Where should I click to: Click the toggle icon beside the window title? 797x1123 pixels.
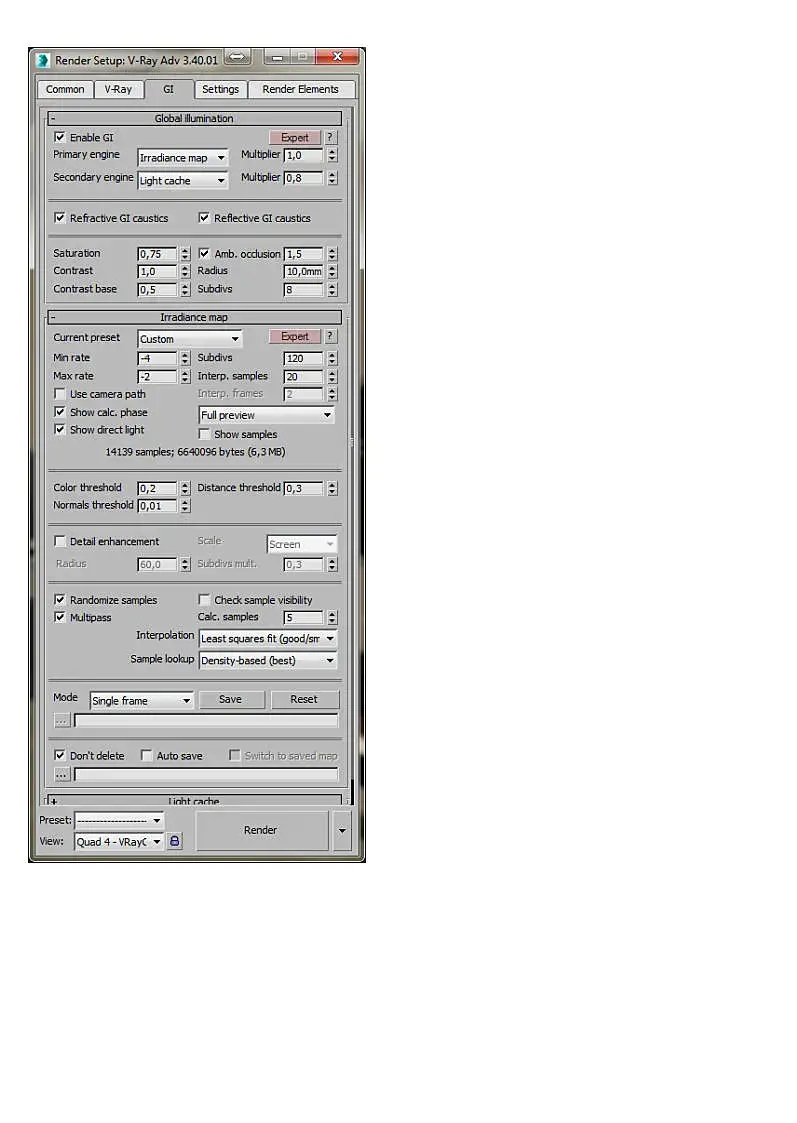[238, 57]
